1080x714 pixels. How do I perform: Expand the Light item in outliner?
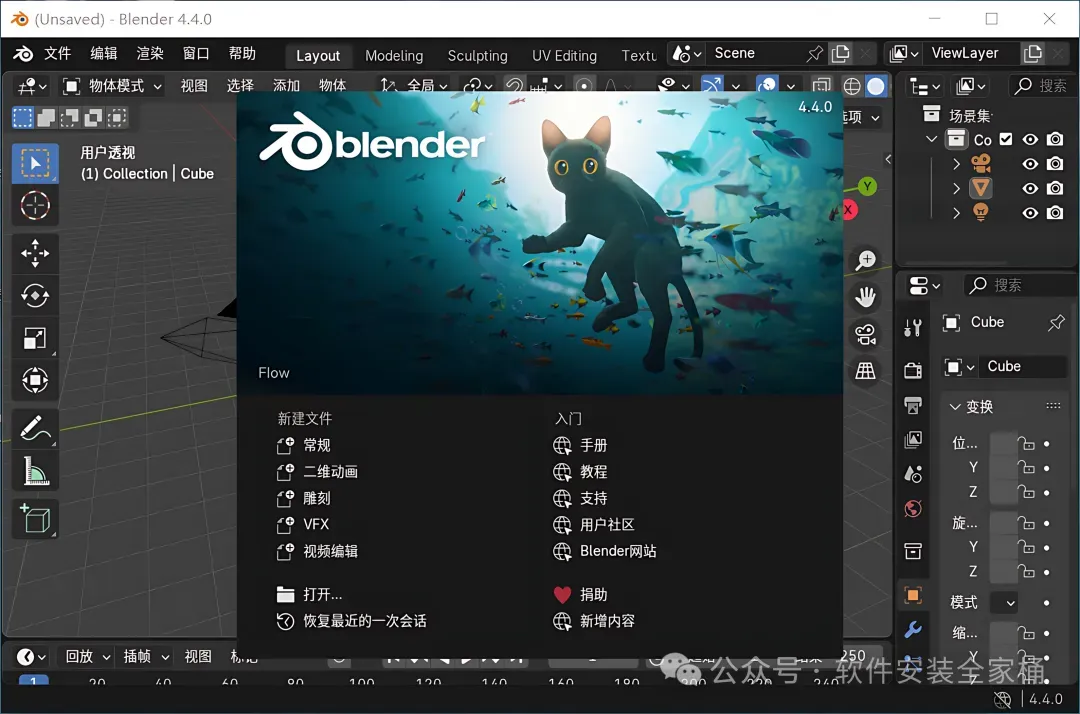pyautogui.click(x=956, y=213)
